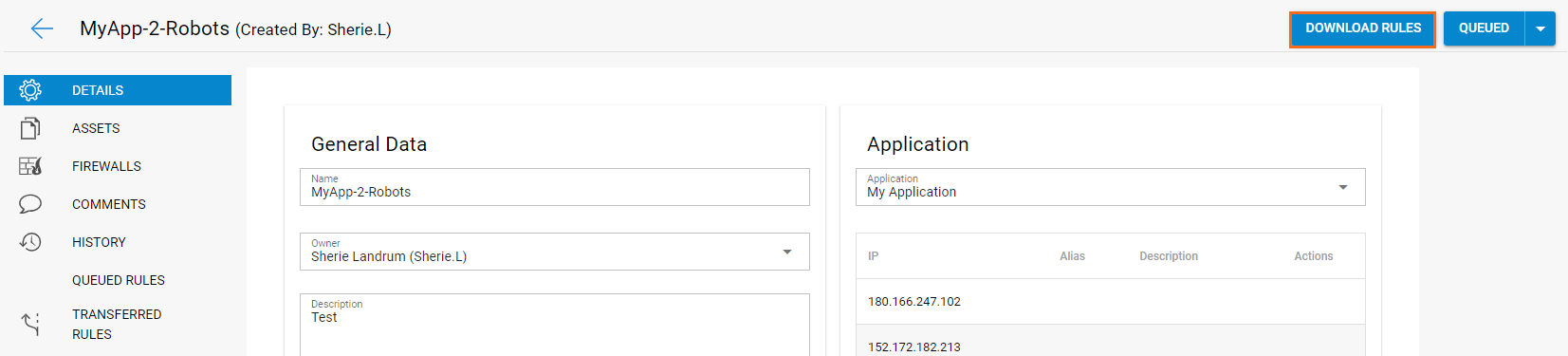Click the Firewalls wall-and-flame icon
Image resolution: width=1568 pixels, height=356 pixels.
click(x=30, y=166)
